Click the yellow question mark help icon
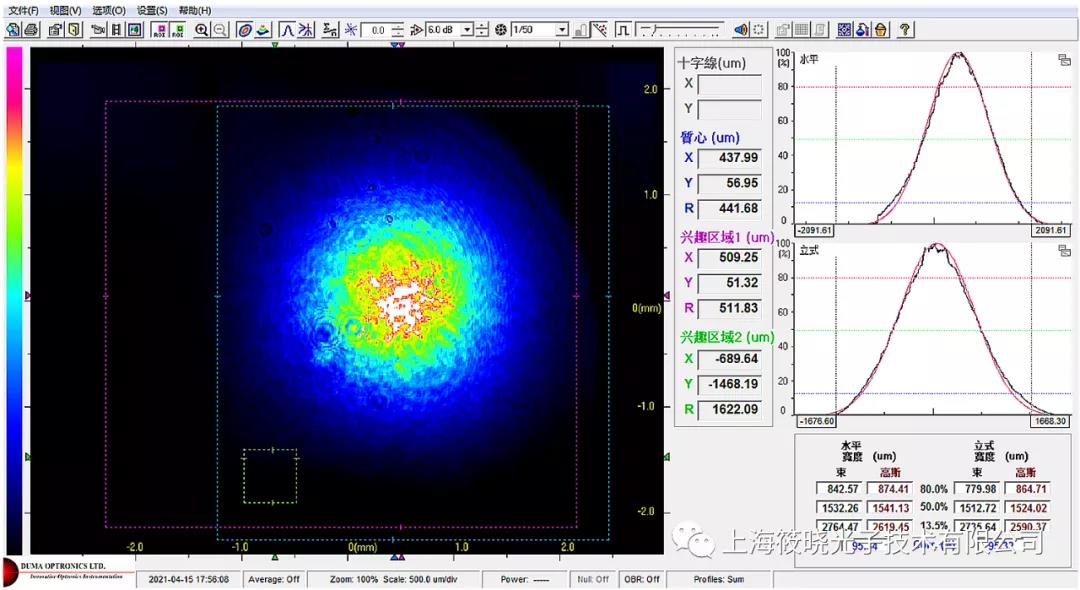 [x=905, y=30]
